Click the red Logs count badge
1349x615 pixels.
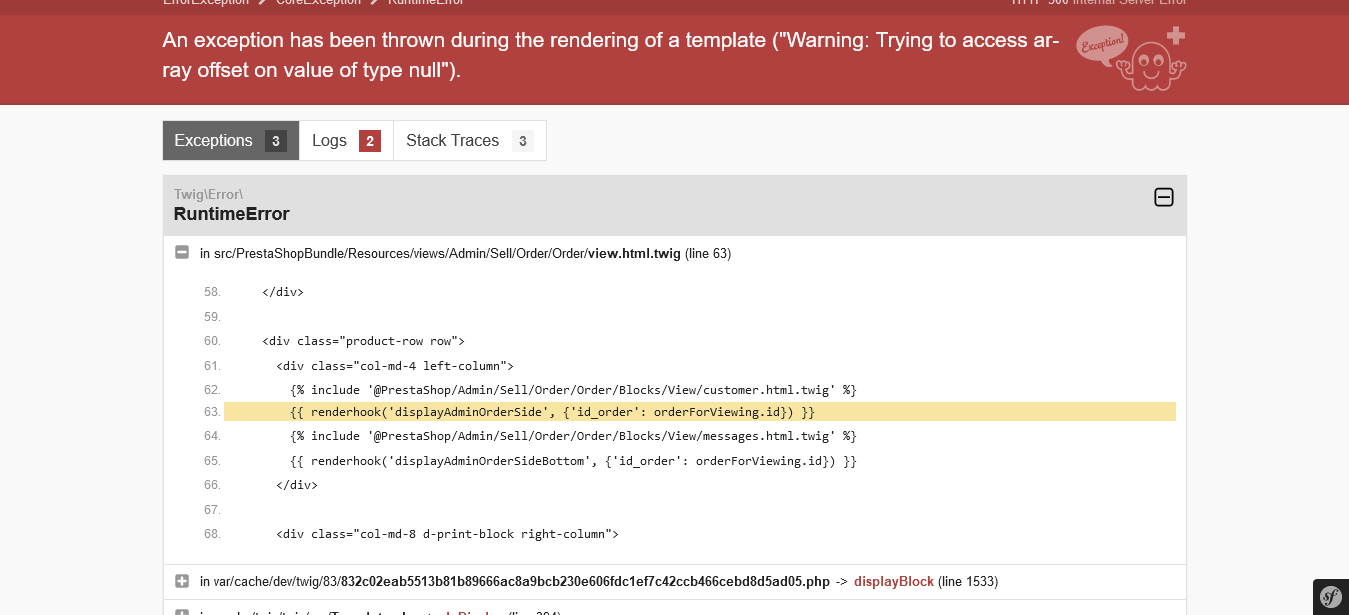[x=370, y=141]
